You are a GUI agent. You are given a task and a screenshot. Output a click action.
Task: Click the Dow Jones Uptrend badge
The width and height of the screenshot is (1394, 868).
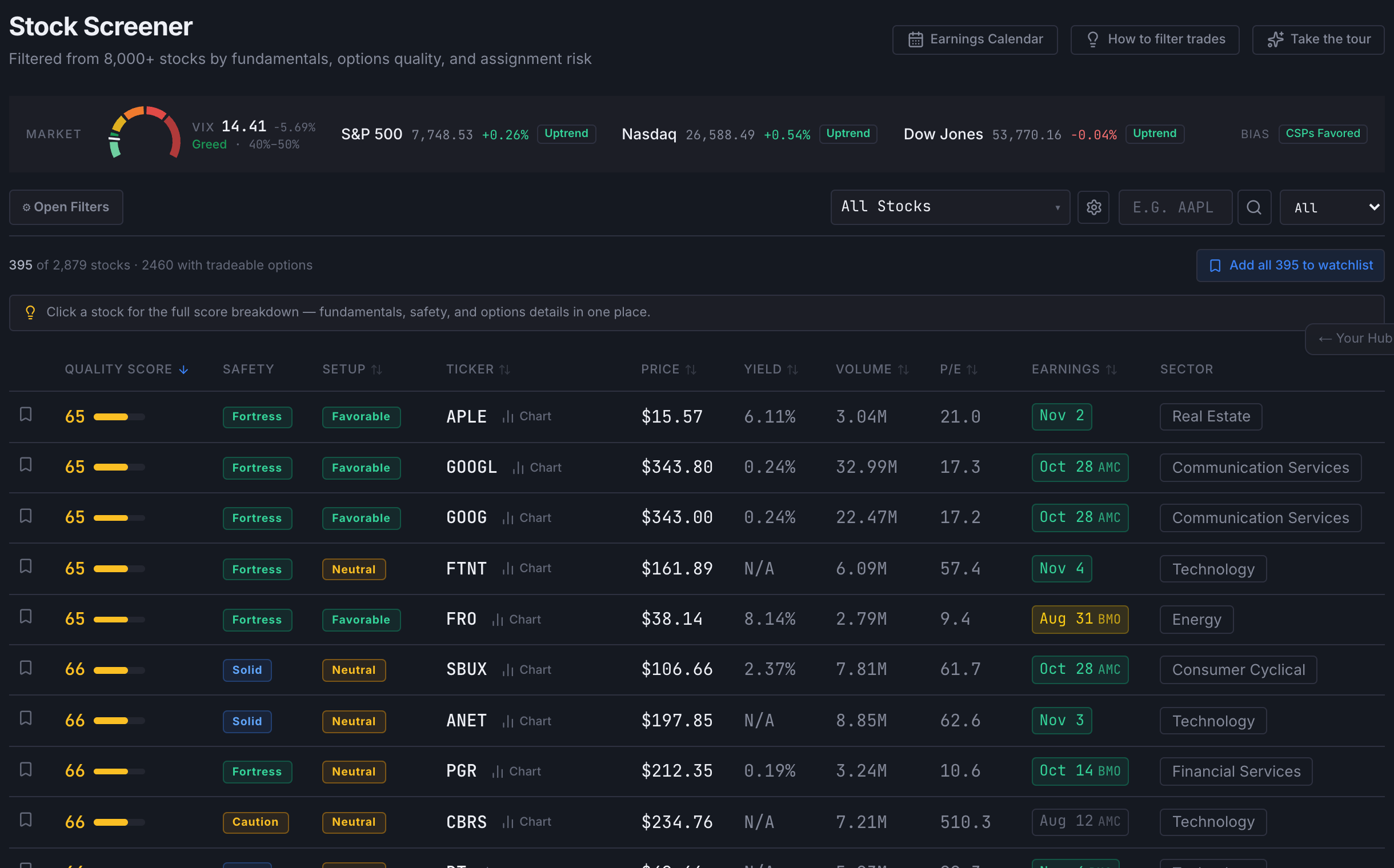[x=1155, y=134]
